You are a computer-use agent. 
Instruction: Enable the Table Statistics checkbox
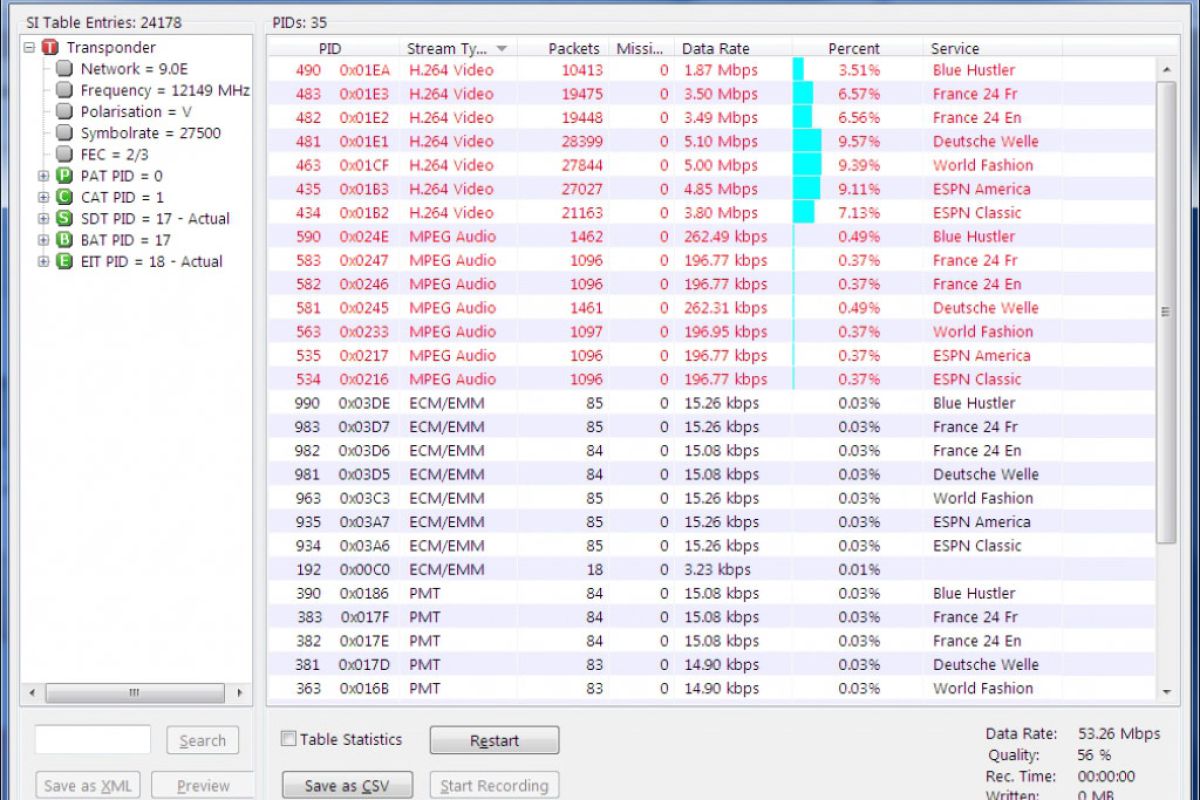288,739
